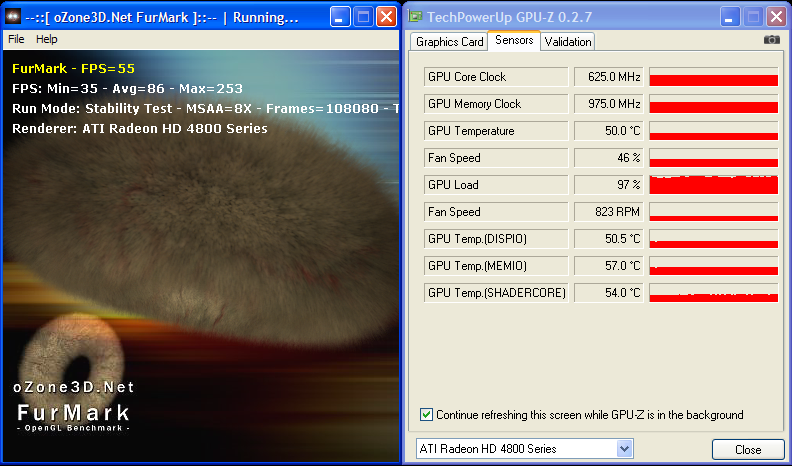
Task: Open the Validation tab
Action: 568,42
